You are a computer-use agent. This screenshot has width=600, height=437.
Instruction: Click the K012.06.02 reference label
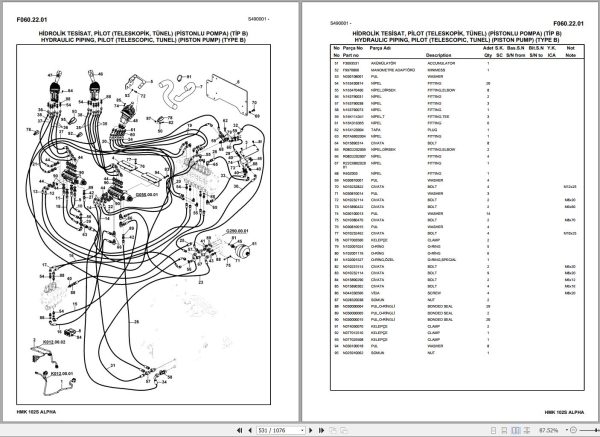(x=54, y=342)
